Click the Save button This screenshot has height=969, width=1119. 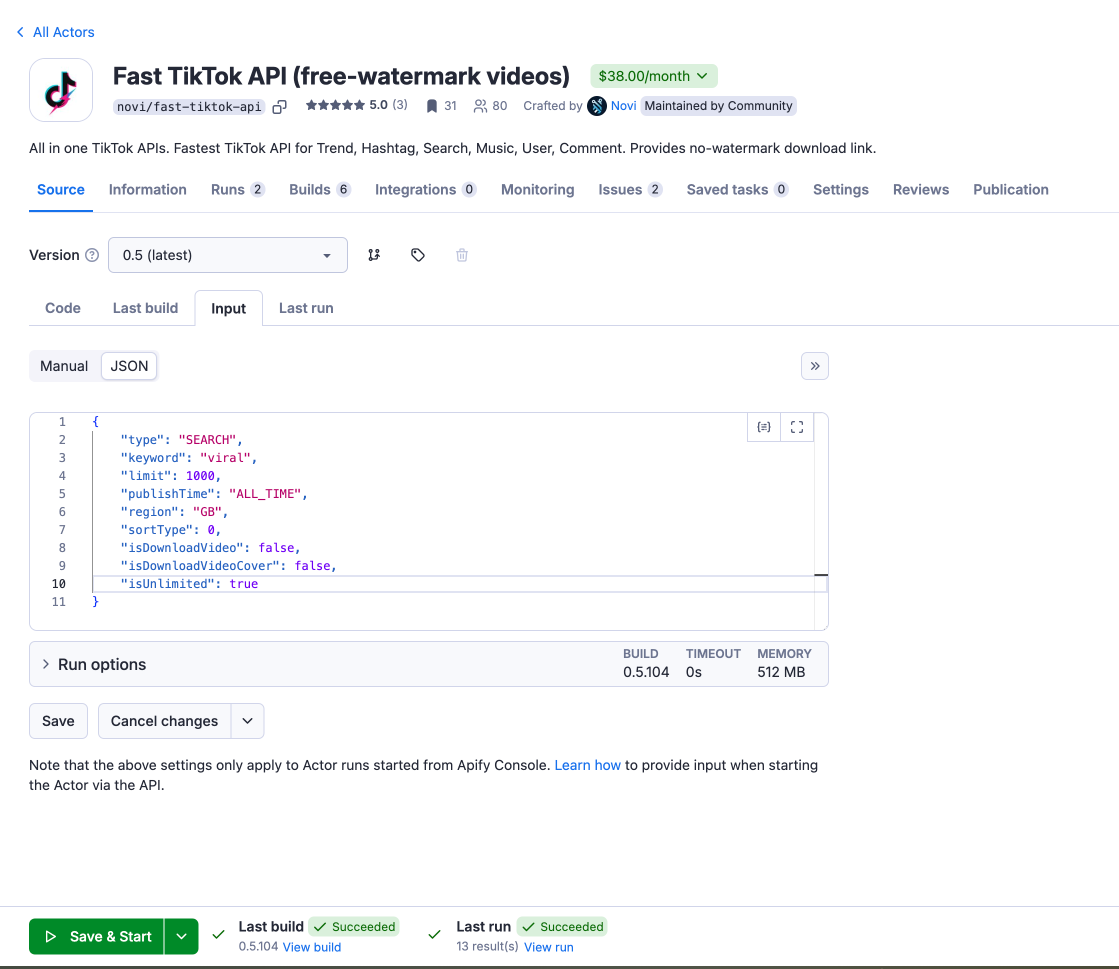(x=59, y=721)
